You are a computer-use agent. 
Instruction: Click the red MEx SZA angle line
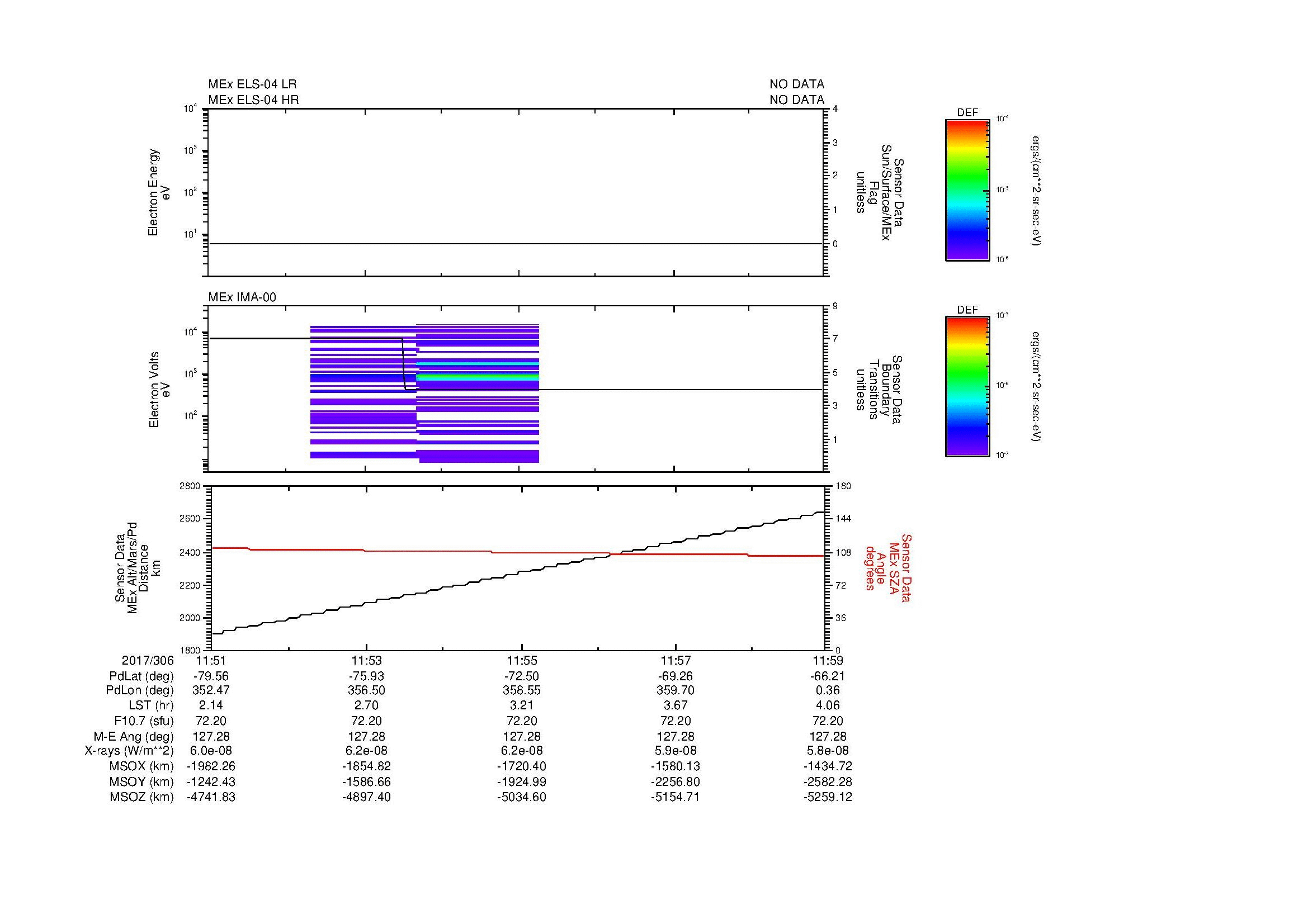[x=517, y=552]
